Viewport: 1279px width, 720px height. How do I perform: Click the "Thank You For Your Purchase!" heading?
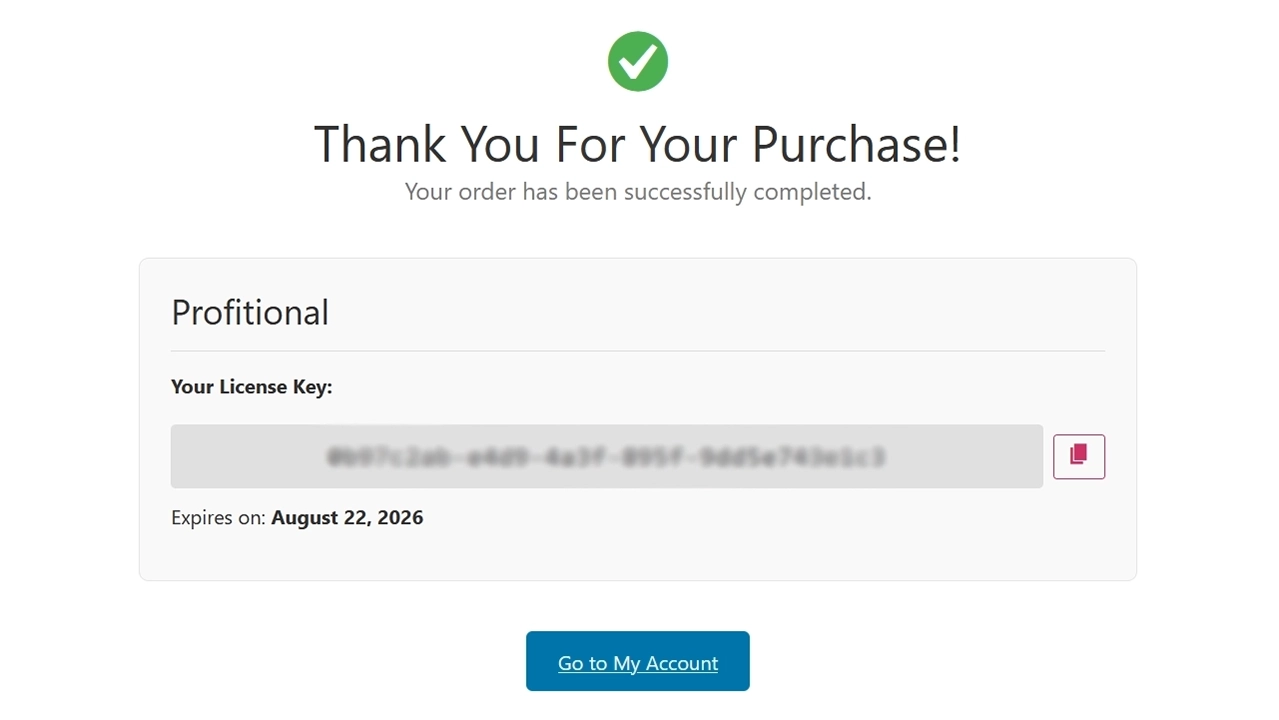tap(638, 144)
